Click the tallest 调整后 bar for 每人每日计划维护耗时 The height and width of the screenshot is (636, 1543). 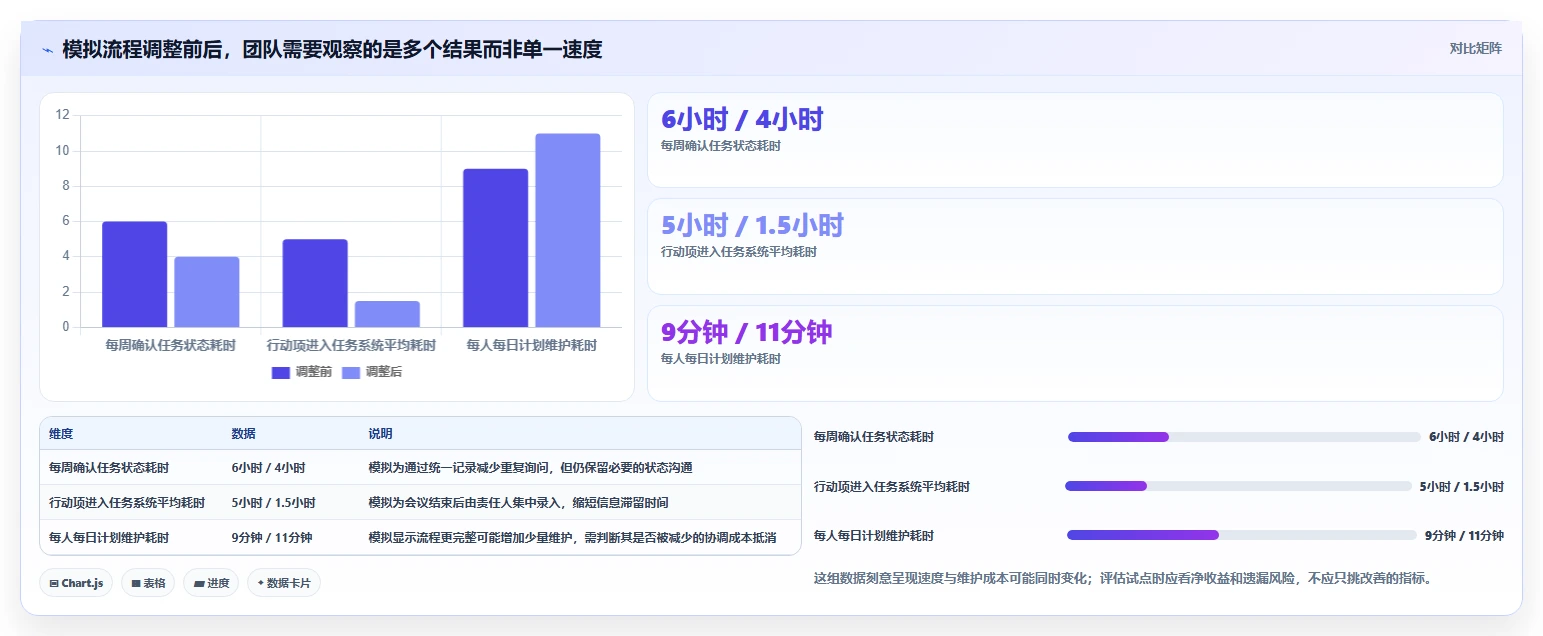(x=568, y=230)
